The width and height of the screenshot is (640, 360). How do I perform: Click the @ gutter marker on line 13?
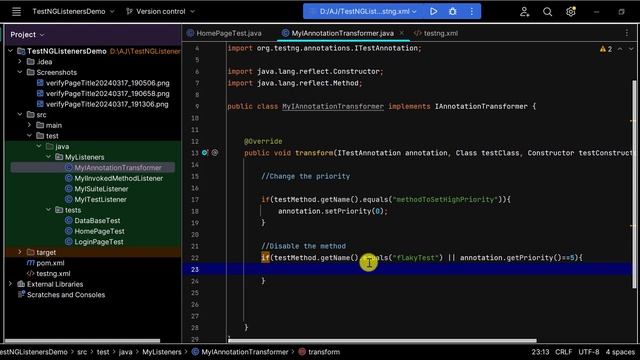coord(215,153)
